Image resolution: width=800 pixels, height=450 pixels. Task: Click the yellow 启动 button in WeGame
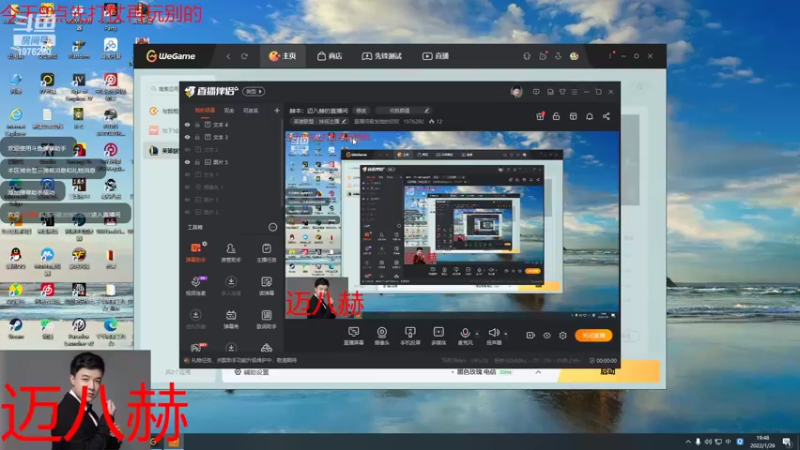click(x=608, y=371)
